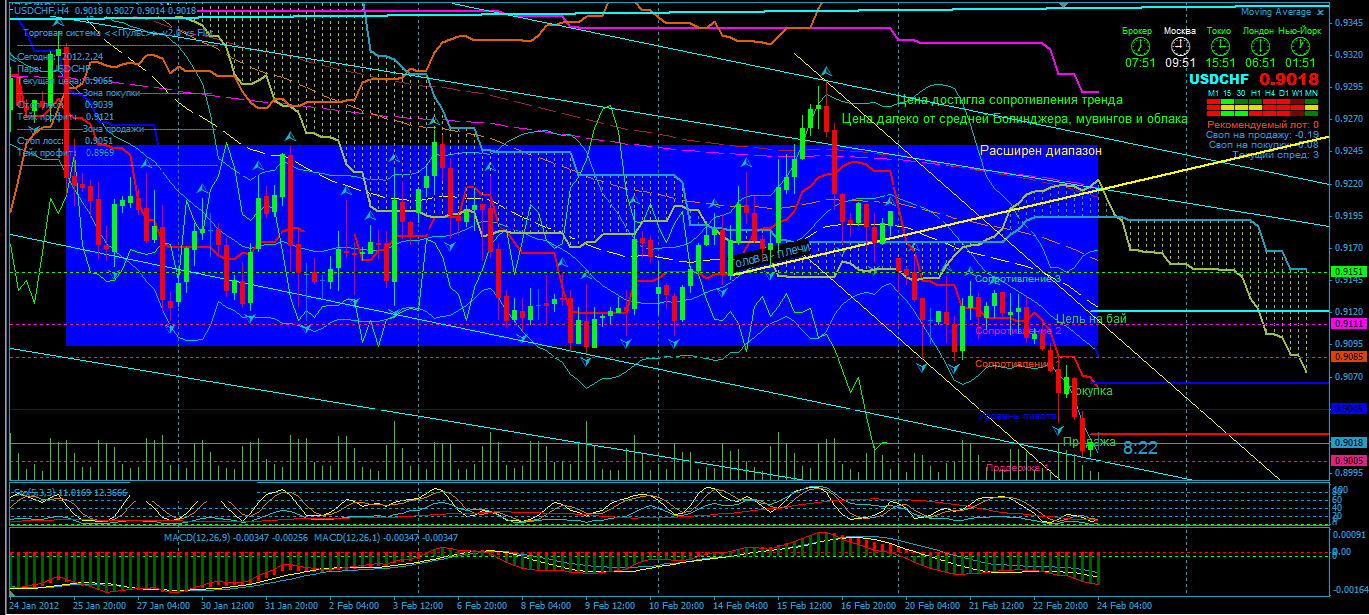Click the magenta 0.9111 price tag
Viewport: 1369px width, 615px height.
click(x=1349, y=324)
